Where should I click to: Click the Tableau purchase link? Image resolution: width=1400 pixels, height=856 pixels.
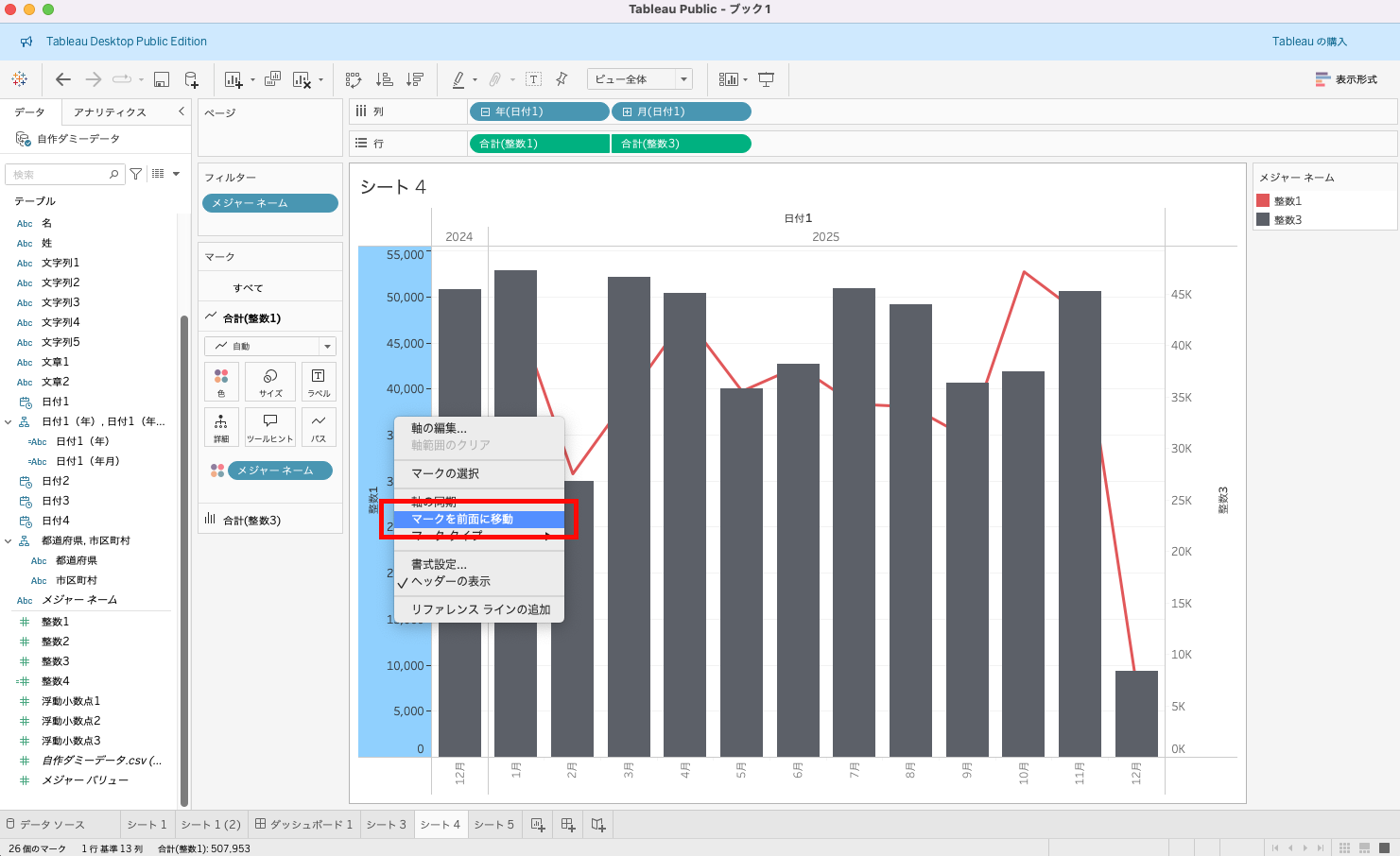click(x=1309, y=42)
